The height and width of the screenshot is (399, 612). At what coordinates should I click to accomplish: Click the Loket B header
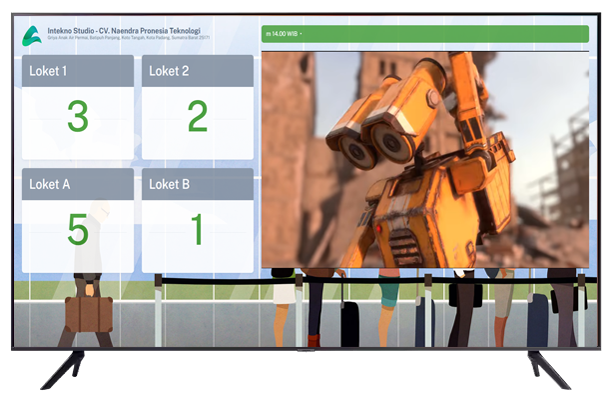point(197,184)
